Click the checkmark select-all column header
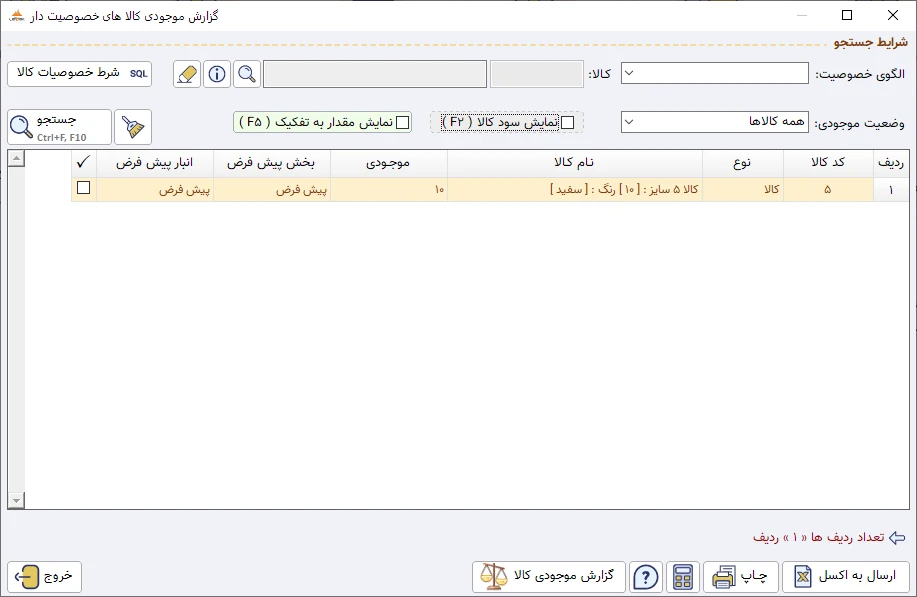 tap(84, 163)
